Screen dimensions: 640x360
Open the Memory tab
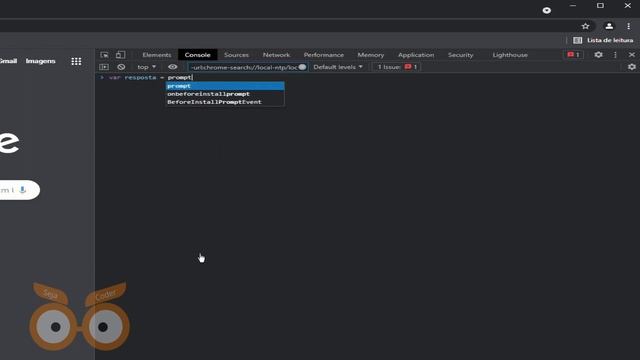[x=371, y=55]
